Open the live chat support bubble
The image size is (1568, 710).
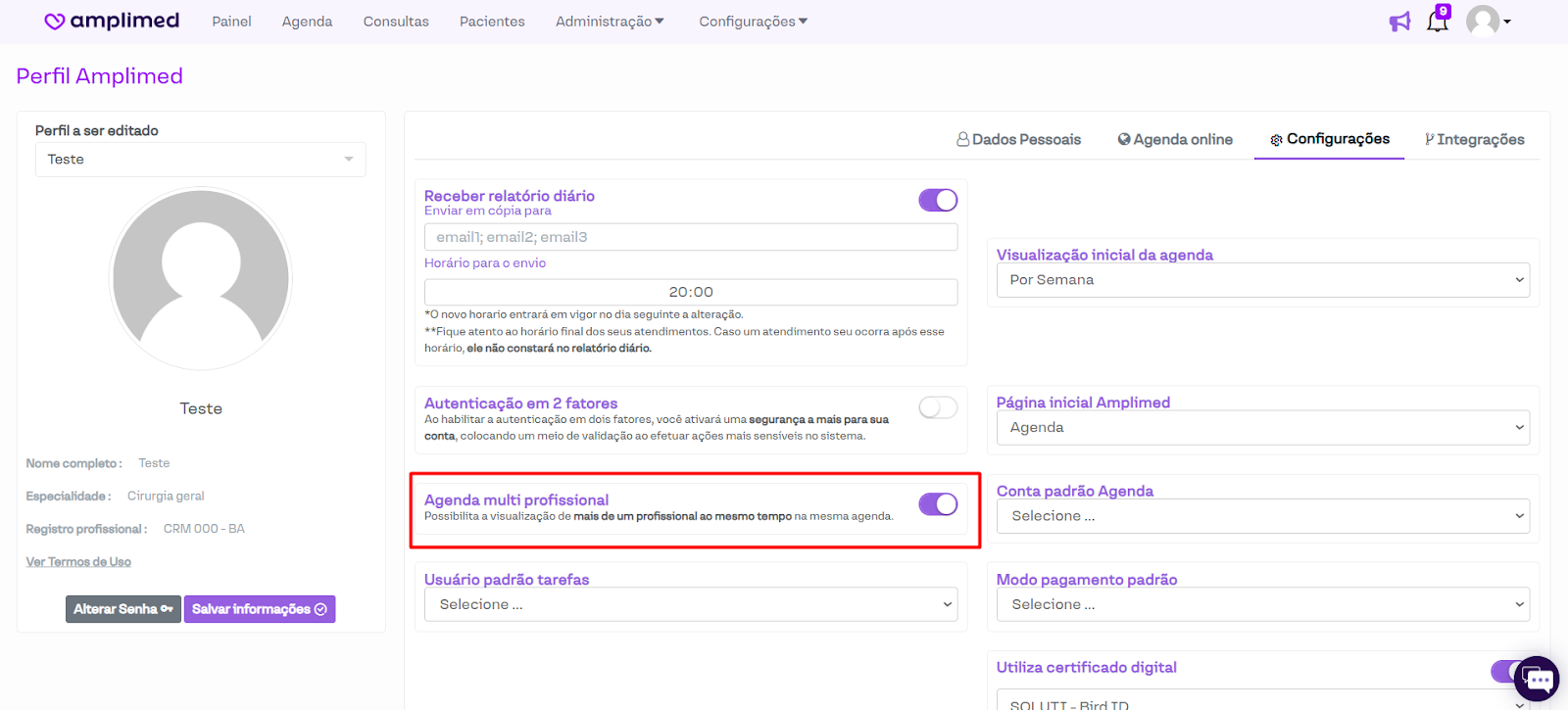tap(1537, 679)
